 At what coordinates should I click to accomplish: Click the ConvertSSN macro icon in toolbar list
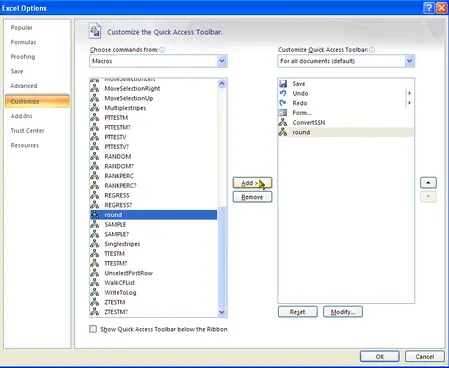(x=283, y=122)
